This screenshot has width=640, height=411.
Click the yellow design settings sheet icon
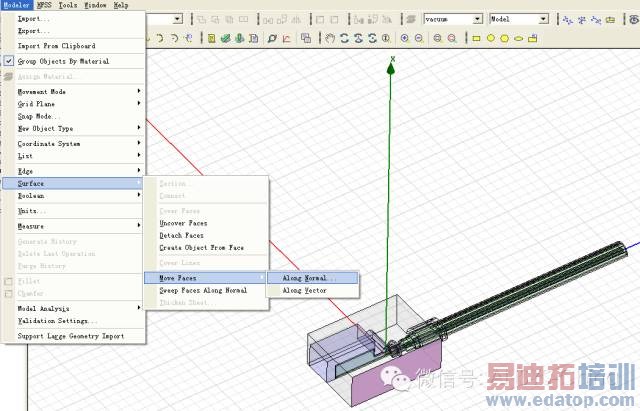[x=211, y=38]
